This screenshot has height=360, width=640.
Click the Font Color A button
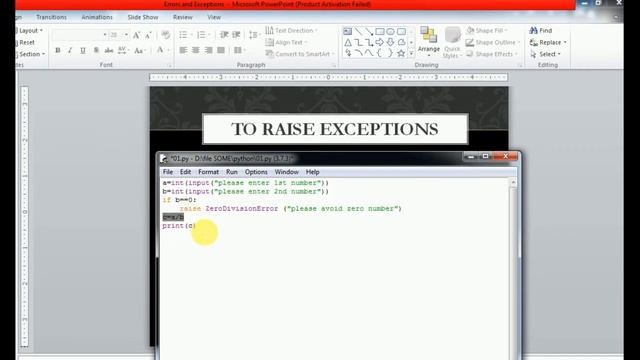point(160,50)
